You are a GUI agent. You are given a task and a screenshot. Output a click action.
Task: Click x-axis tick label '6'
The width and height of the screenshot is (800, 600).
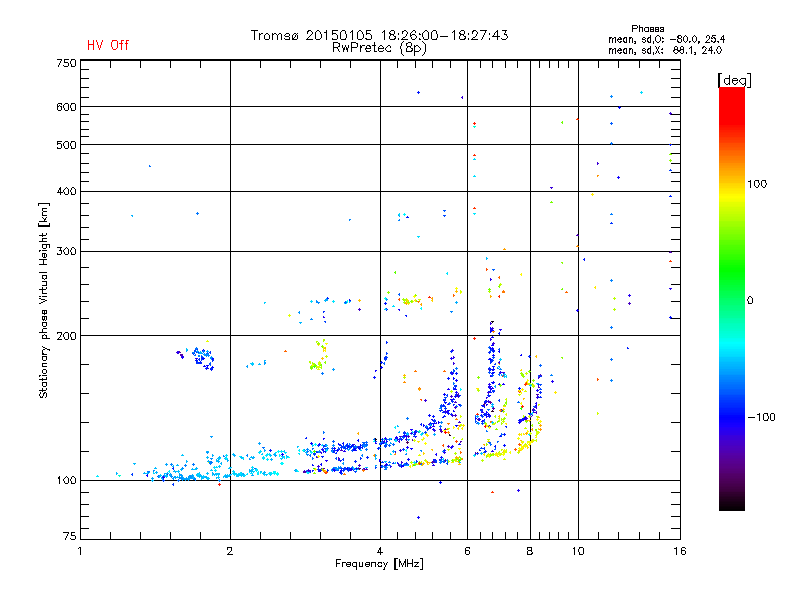click(467, 551)
